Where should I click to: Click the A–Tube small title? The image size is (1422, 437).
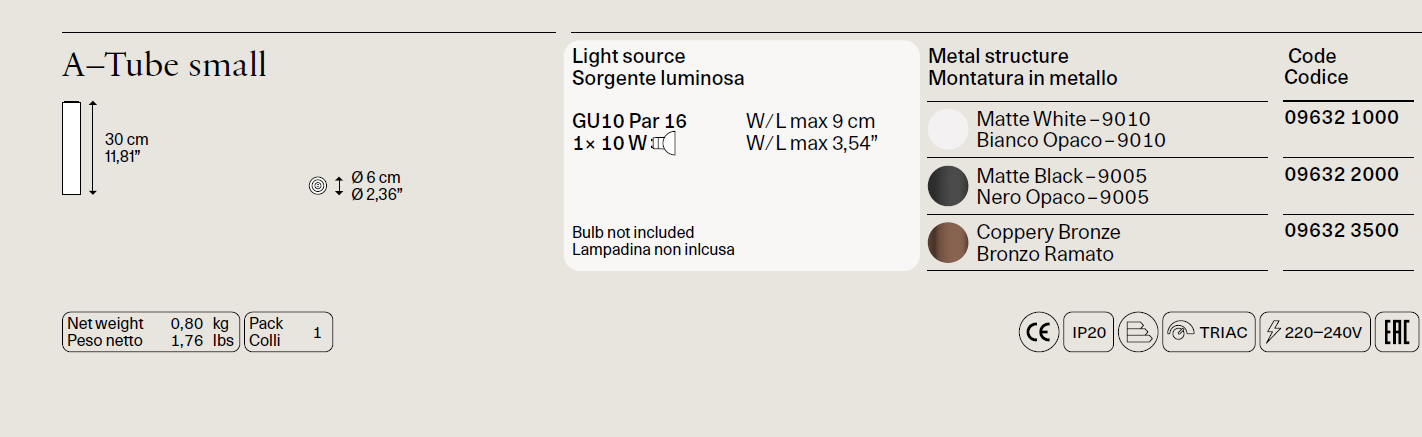164,65
